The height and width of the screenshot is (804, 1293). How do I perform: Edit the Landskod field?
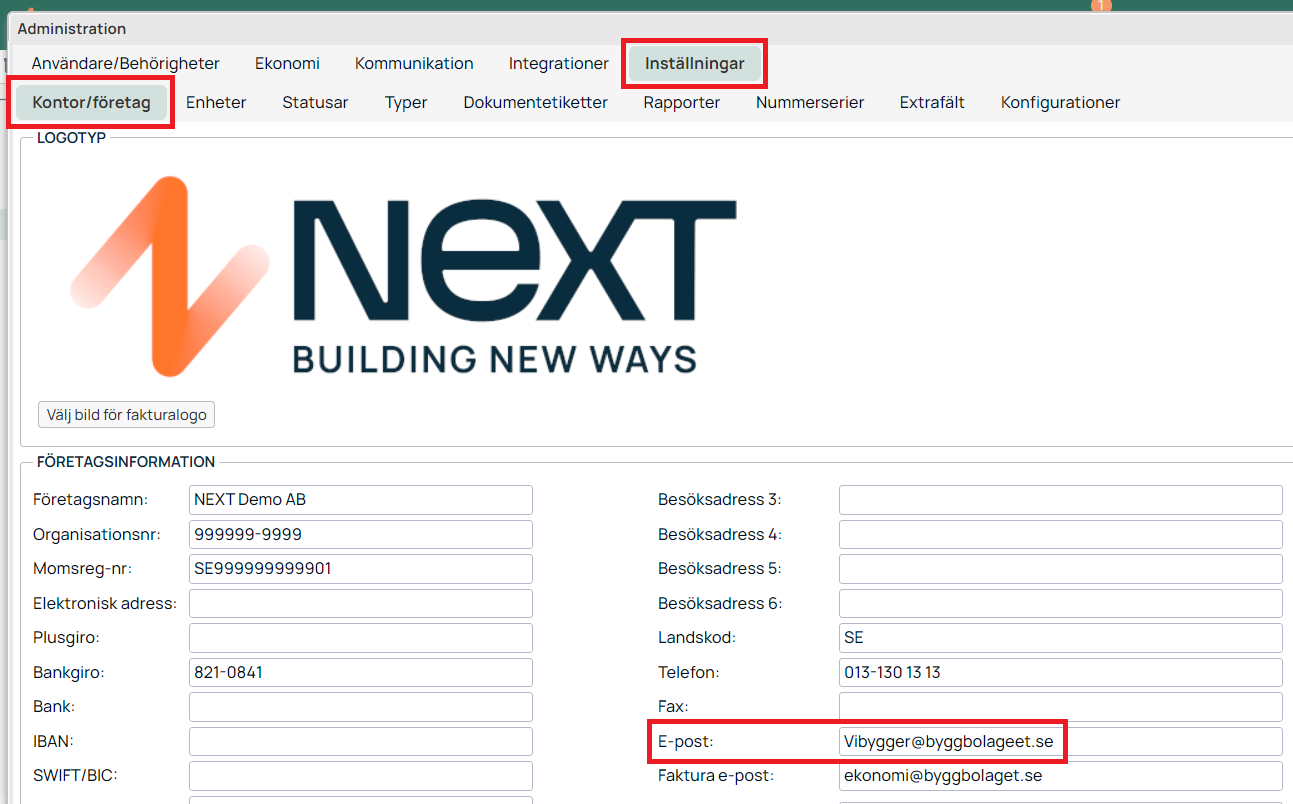[1061, 638]
